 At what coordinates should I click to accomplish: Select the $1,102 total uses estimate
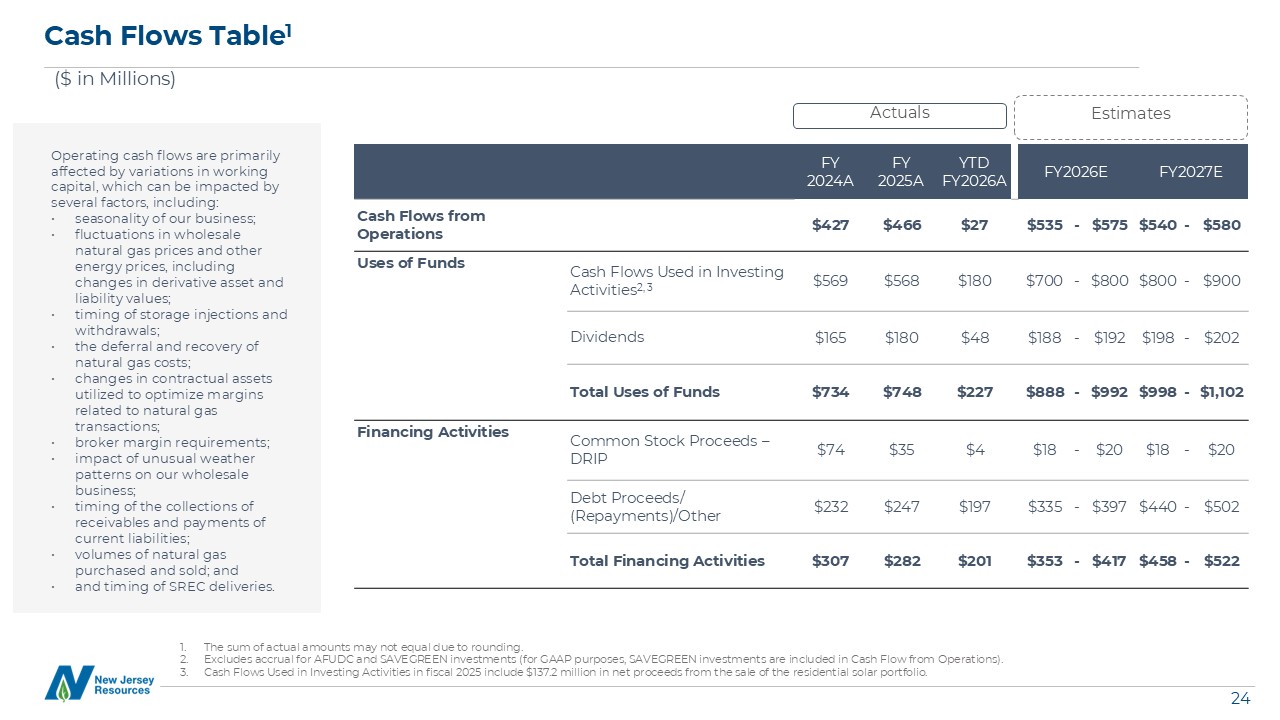[1221, 392]
